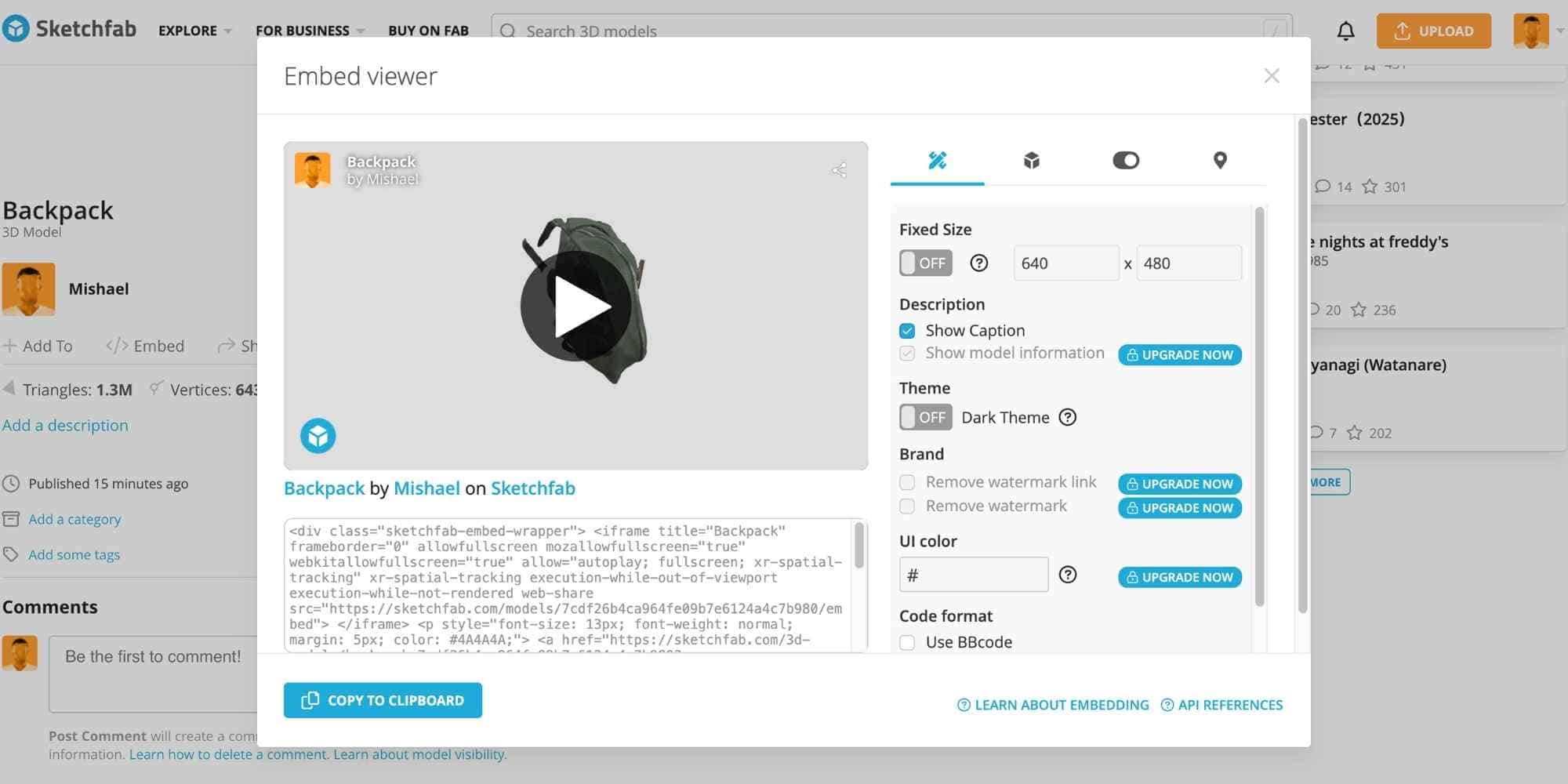Close the Embed viewer dialog
This screenshot has height=784, width=1568.
pos(1272,76)
